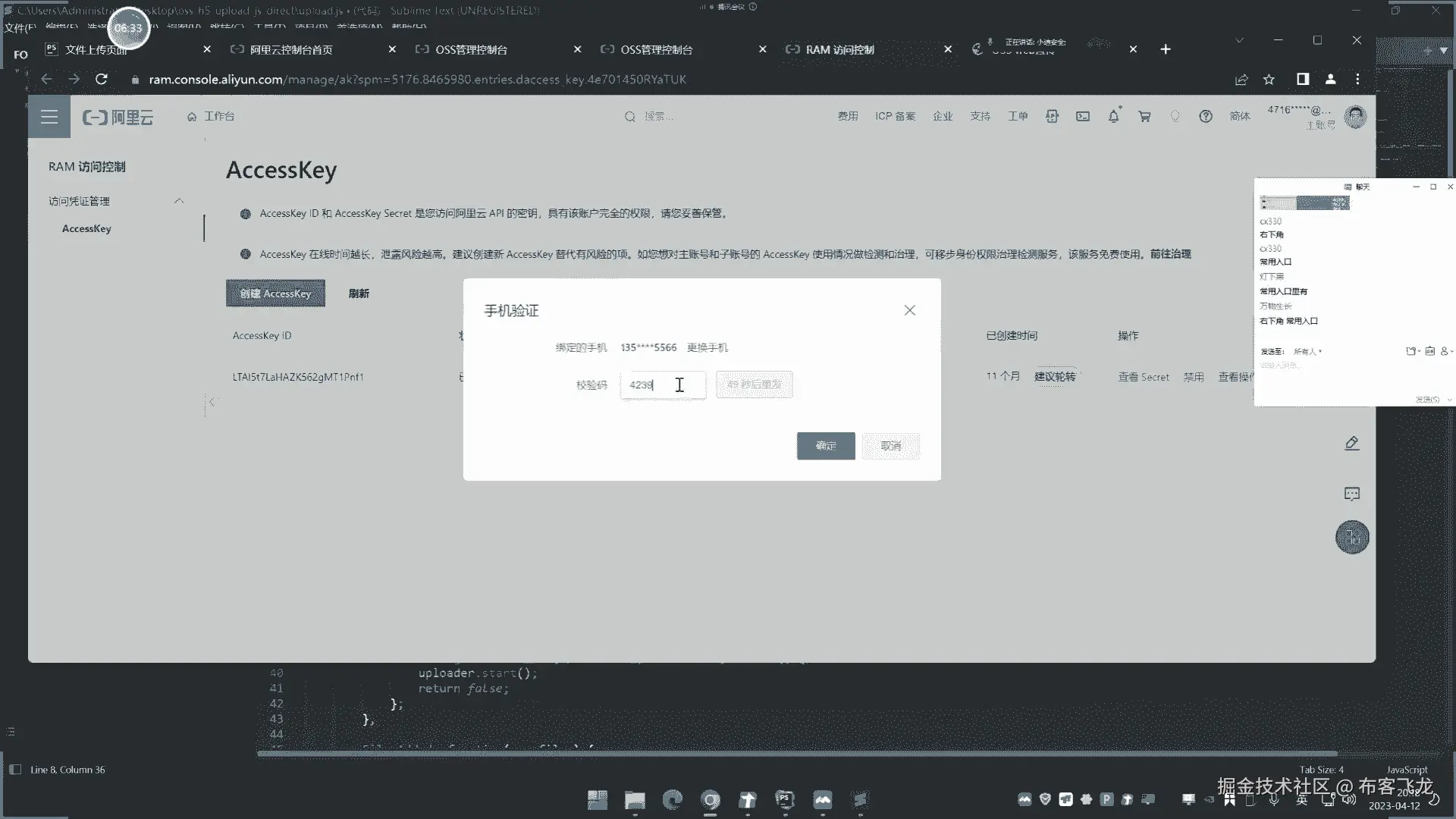
Task: Collapse the 访问凭证管理 section
Action: (x=179, y=201)
